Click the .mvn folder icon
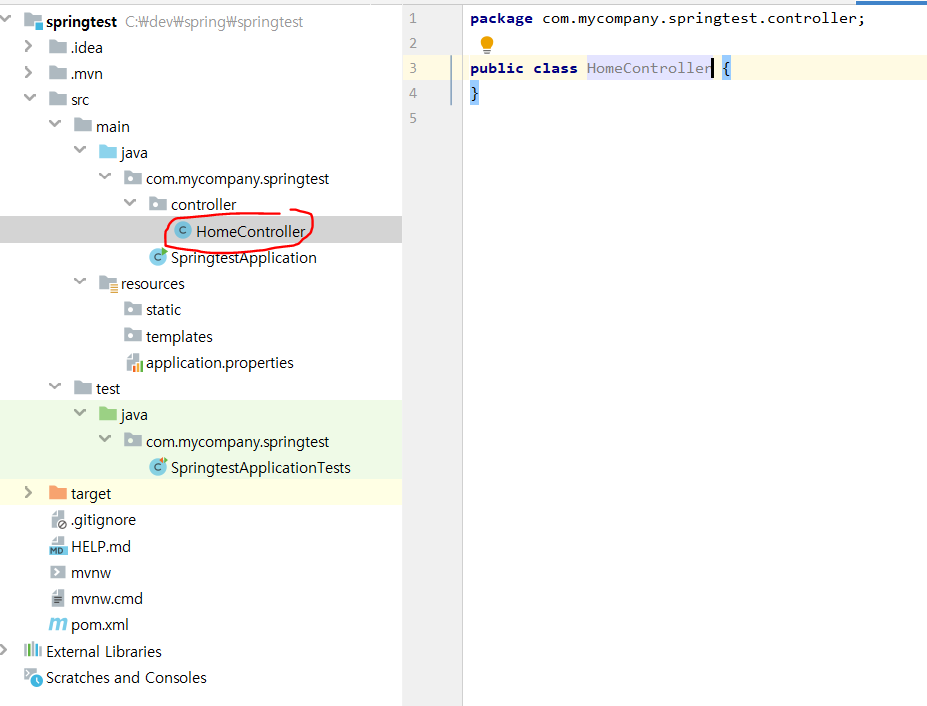This screenshot has height=706, width=927. point(57,73)
